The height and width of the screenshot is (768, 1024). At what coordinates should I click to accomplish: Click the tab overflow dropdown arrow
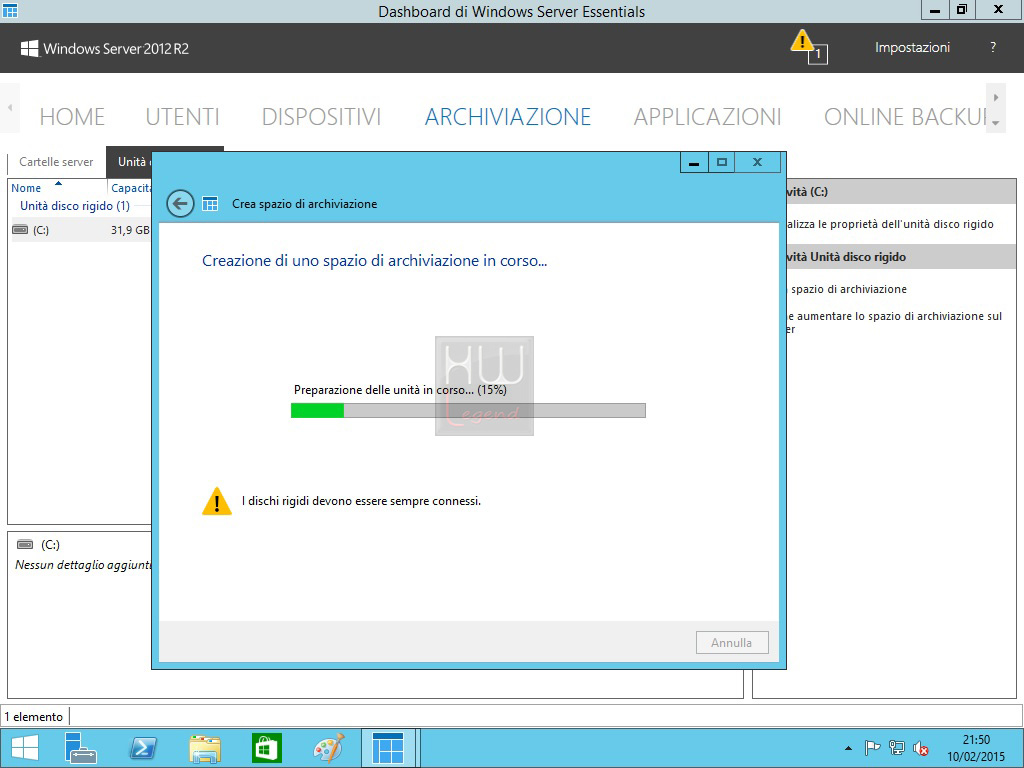click(x=995, y=122)
